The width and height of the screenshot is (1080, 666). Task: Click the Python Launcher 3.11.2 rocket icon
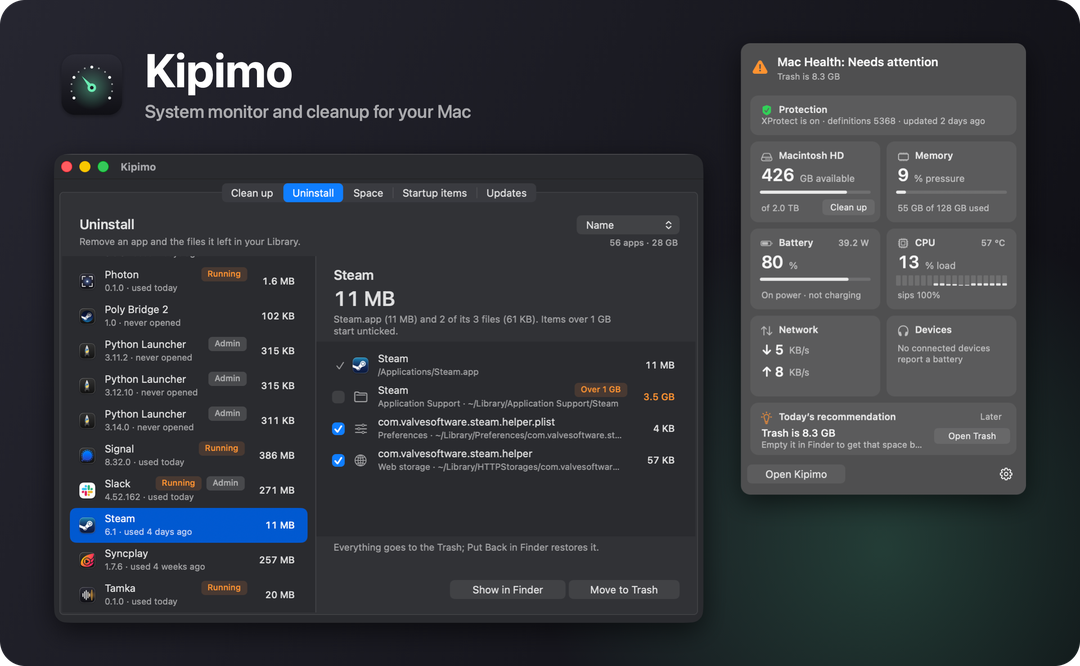coord(87,351)
